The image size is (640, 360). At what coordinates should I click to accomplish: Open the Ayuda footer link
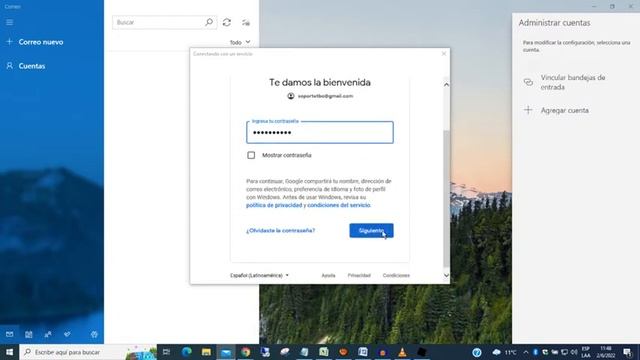coord(328,276)
